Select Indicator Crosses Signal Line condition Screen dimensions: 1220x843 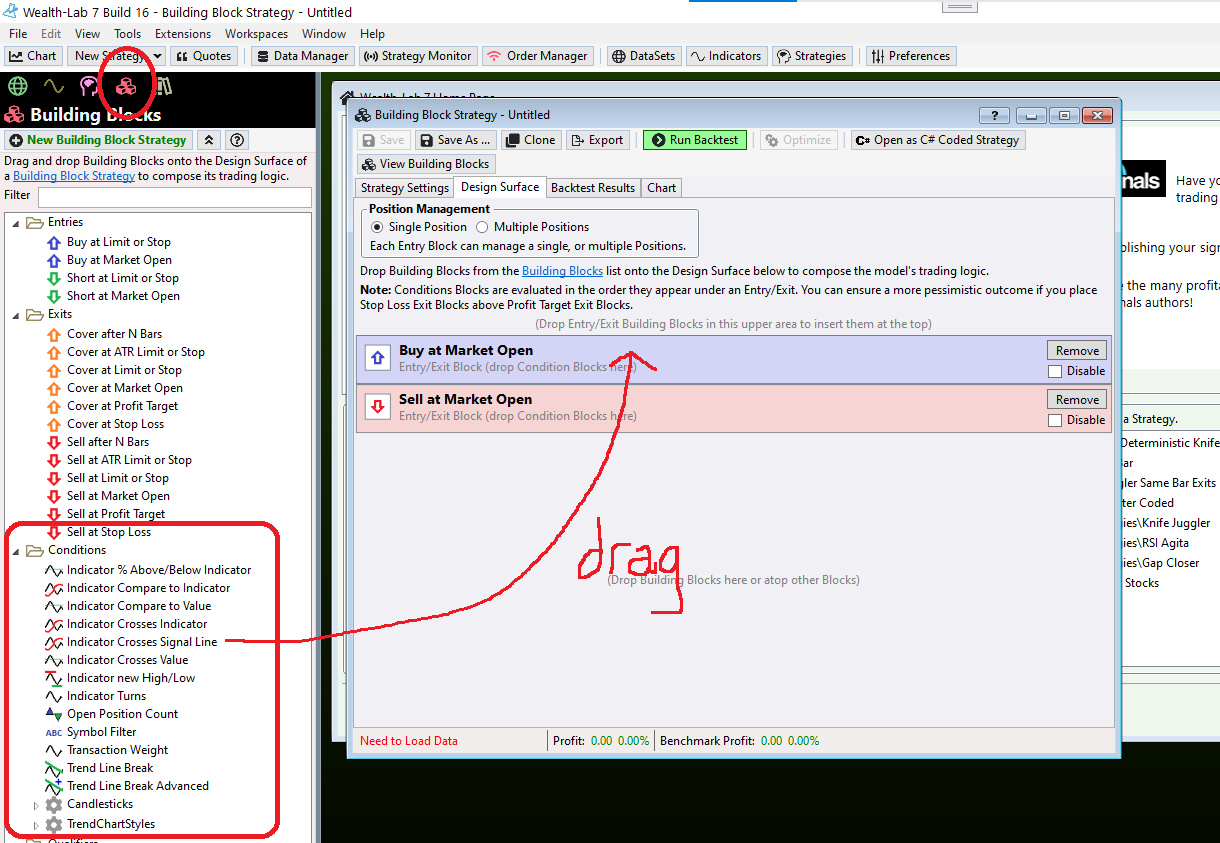click(141, 642)
